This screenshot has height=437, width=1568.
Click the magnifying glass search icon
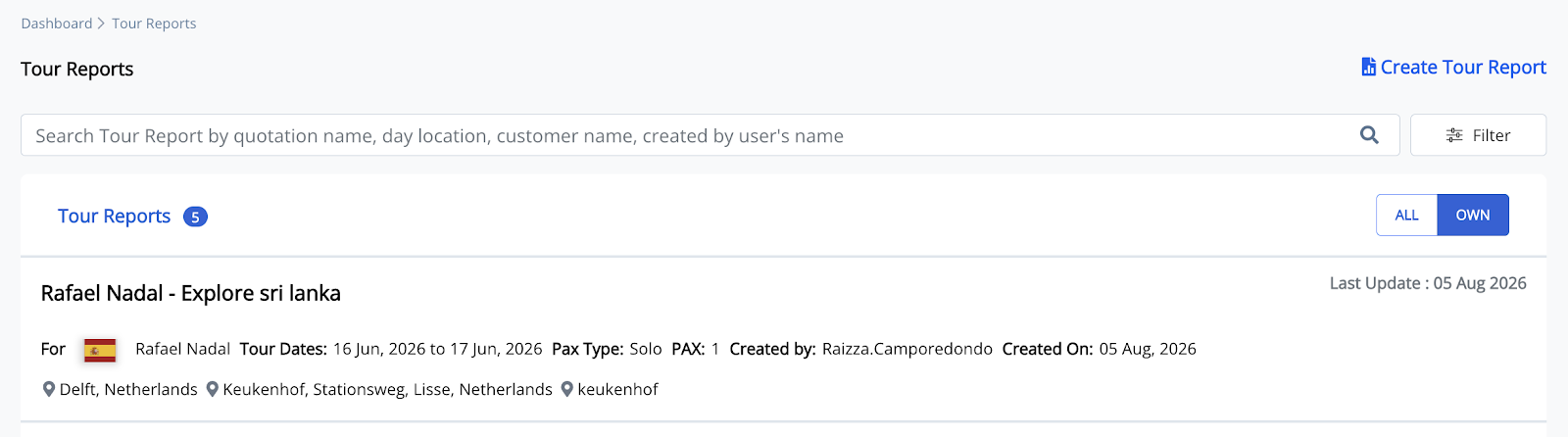click(1369, 135)
